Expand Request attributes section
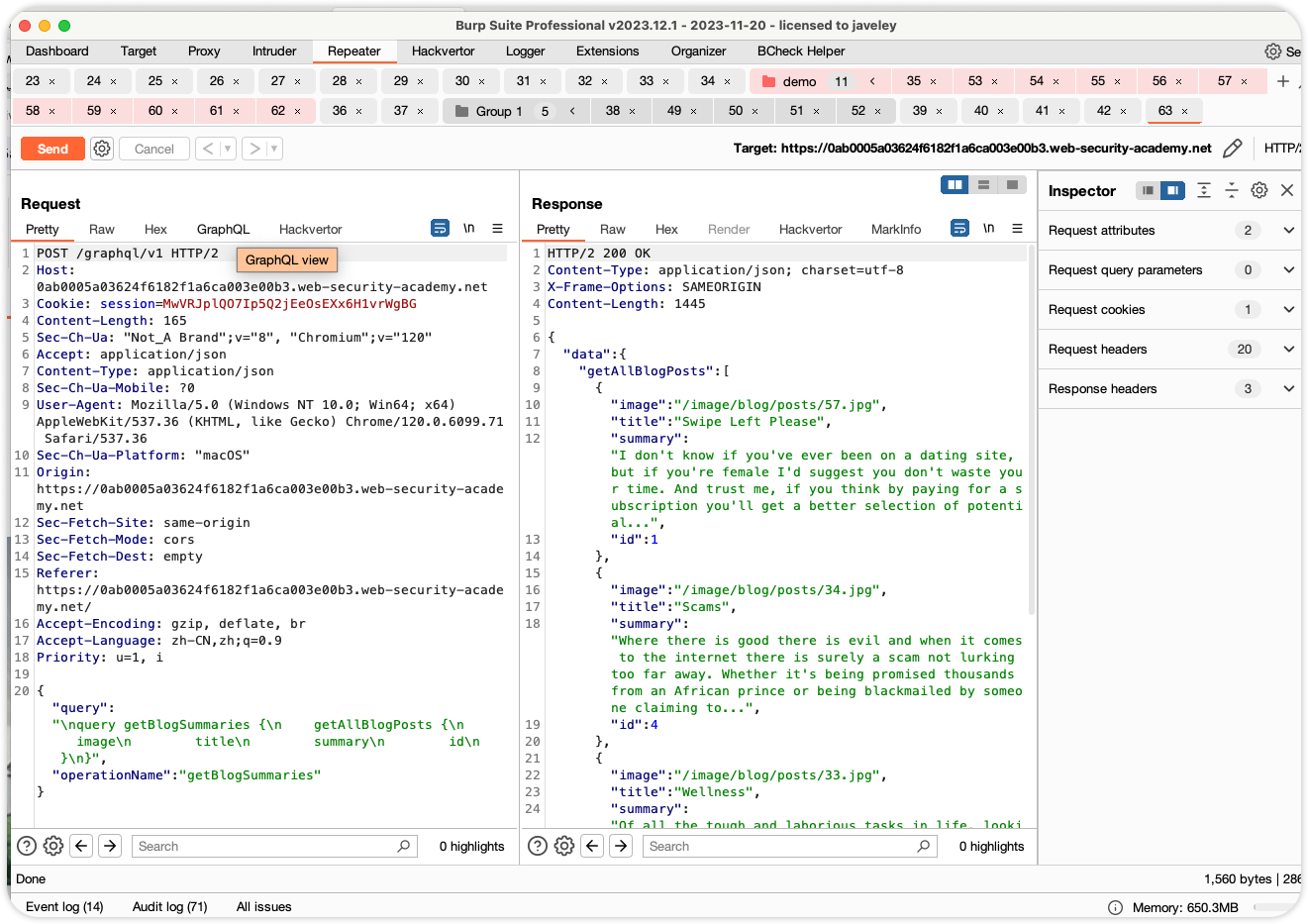This screenshot has height=924, width=1308. coord(1288,230)
